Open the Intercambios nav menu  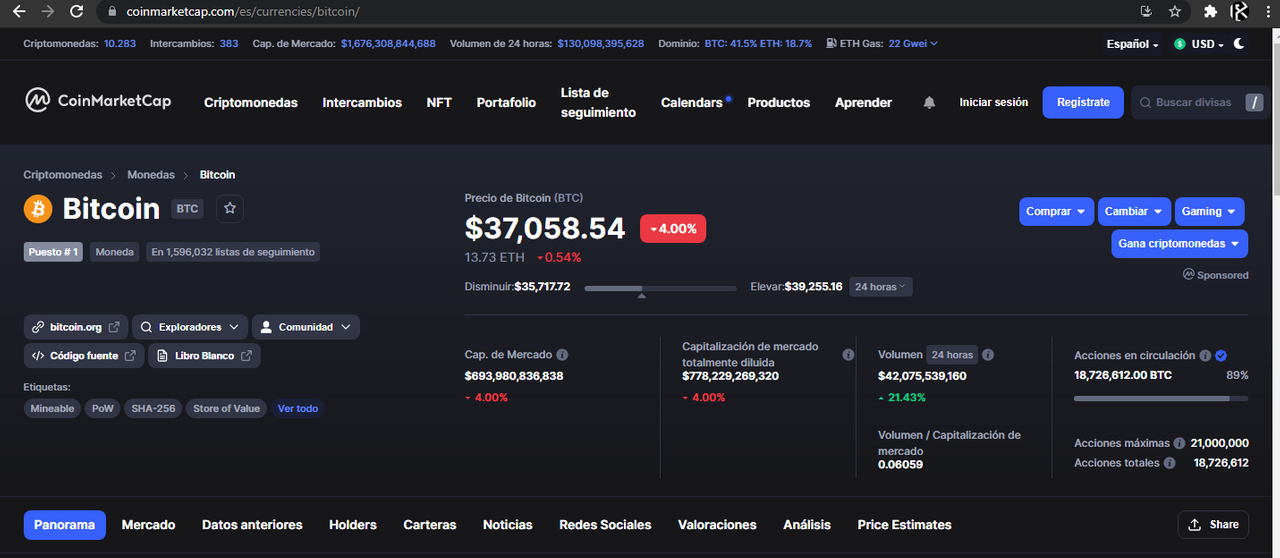tap(362, 103)
